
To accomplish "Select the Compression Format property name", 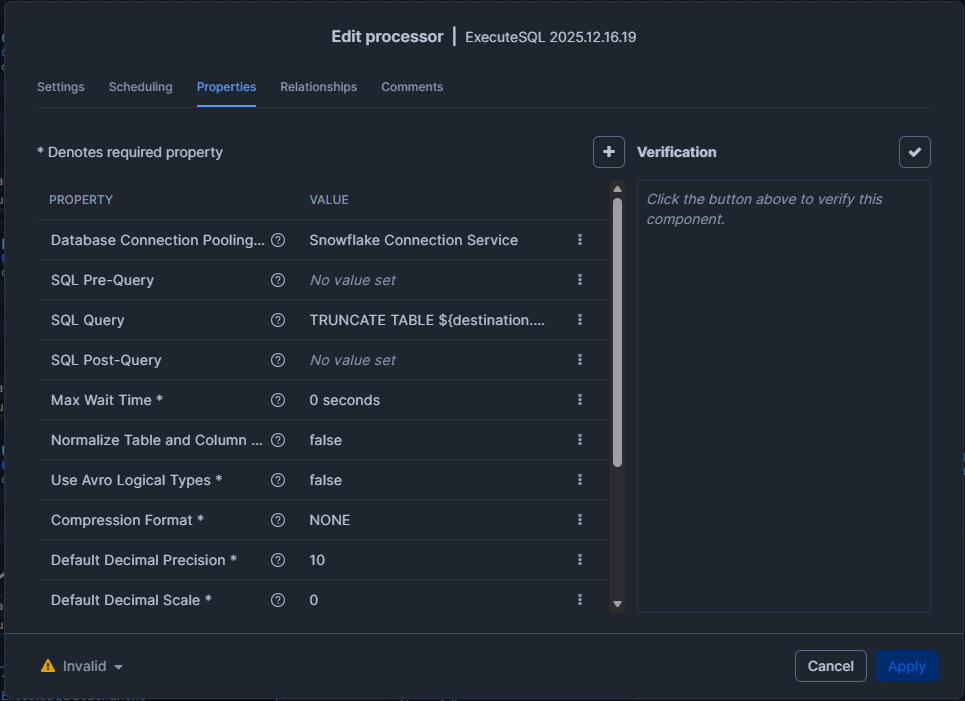I will (127, 520).
